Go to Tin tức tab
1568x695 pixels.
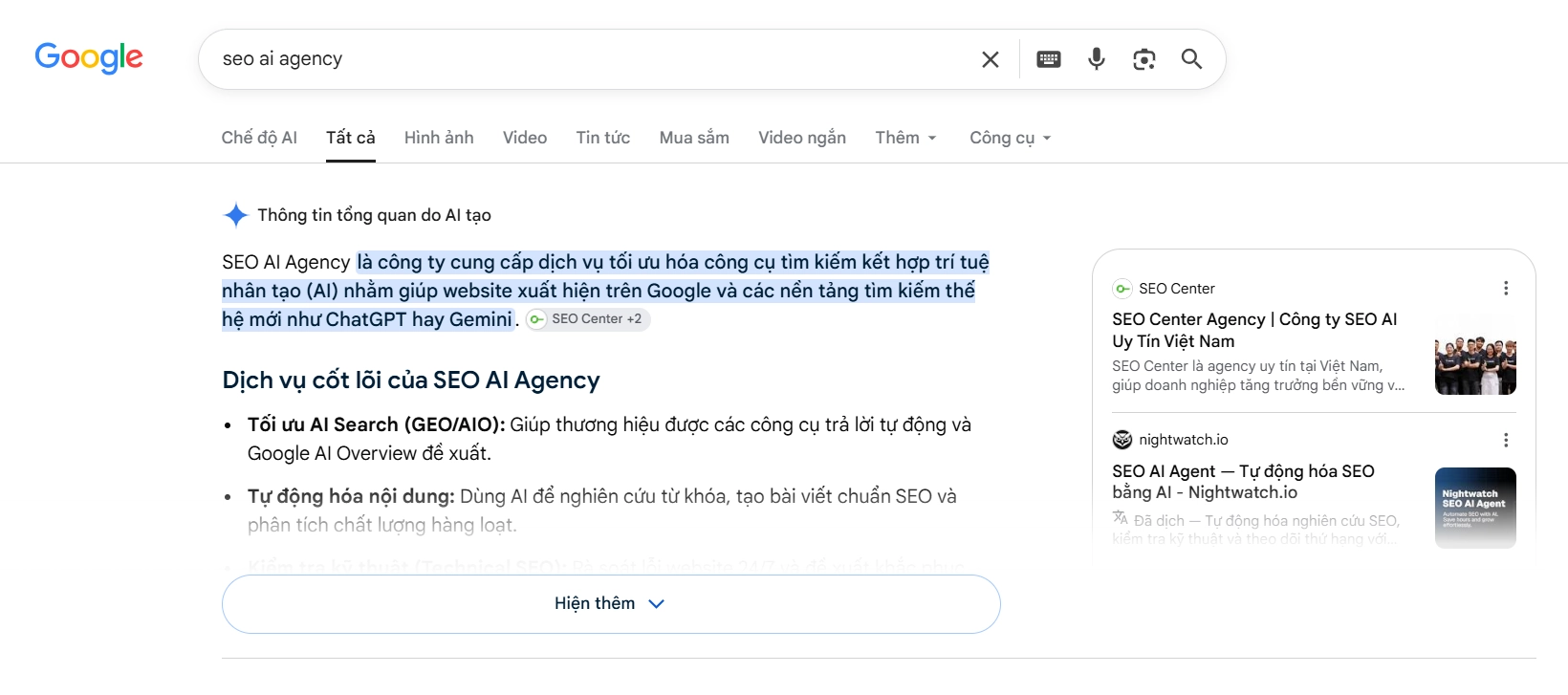pos(603,138)
